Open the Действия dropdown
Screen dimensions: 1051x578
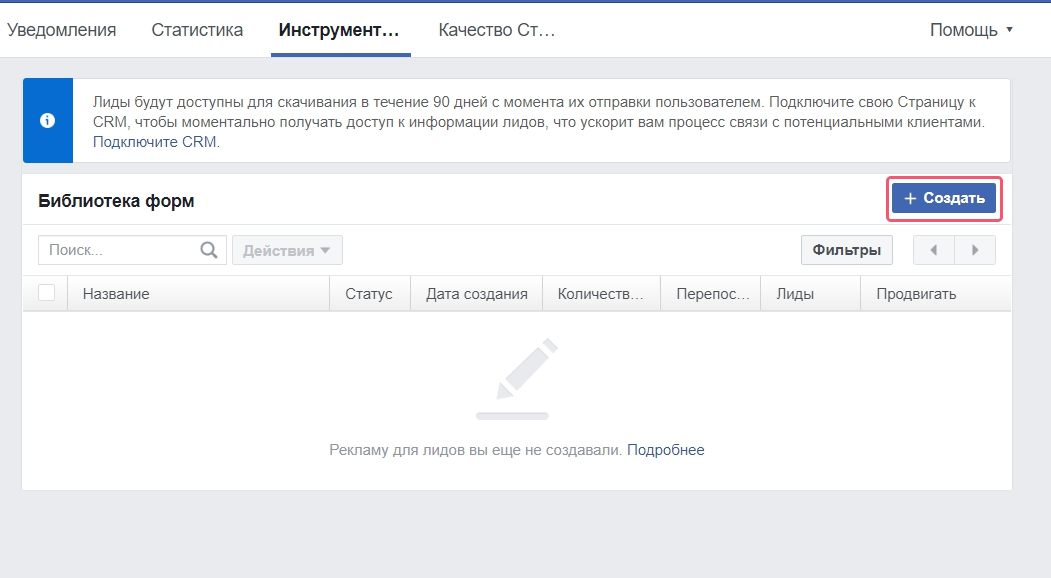coord(287,249)
